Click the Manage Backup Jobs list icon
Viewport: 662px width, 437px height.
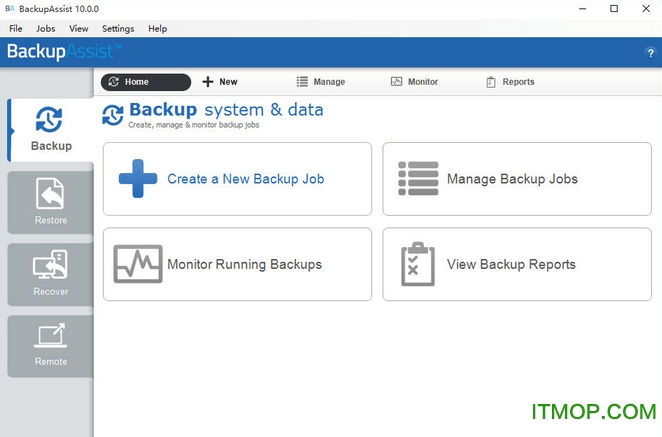(418, 179)
